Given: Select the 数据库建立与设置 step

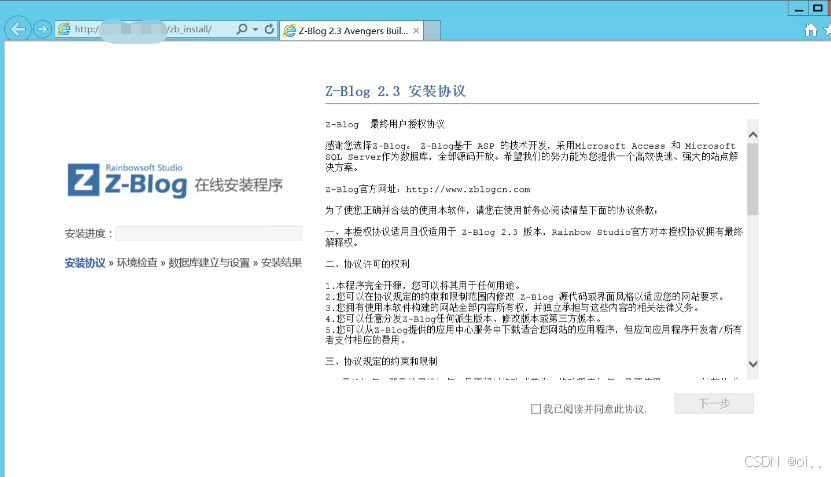Looking at the screenshot, I should pos(209,263).
